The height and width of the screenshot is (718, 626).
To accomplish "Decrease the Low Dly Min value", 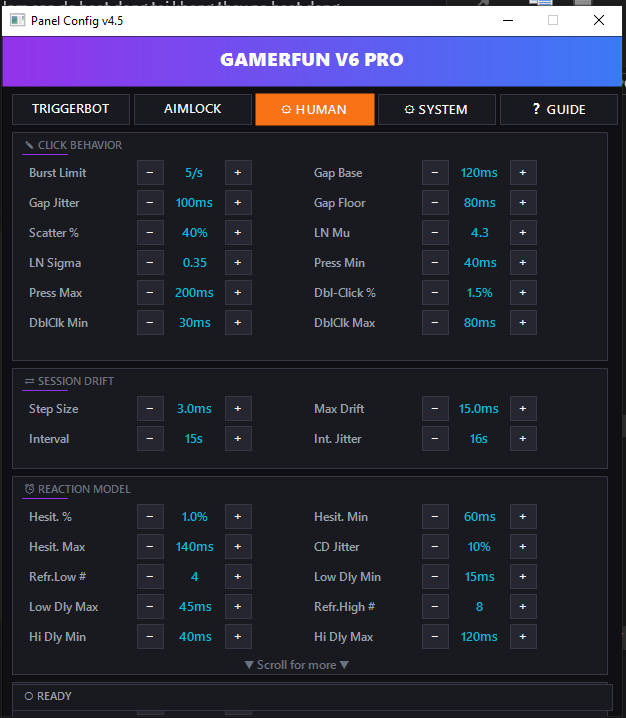I will (x=435, y=577).
